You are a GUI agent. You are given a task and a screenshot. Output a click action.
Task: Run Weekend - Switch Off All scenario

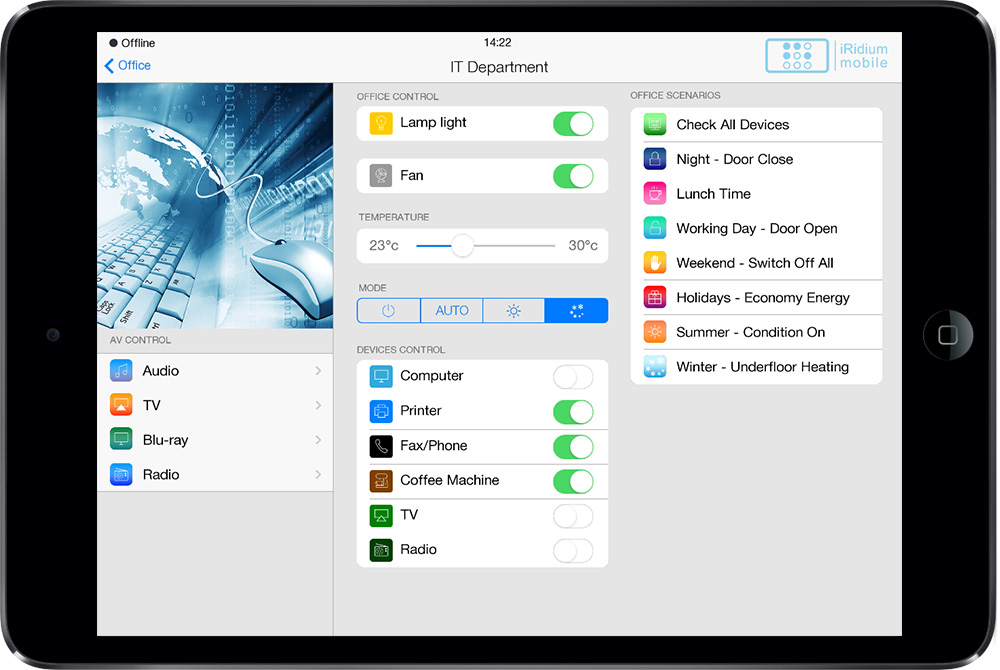[756, 262]
